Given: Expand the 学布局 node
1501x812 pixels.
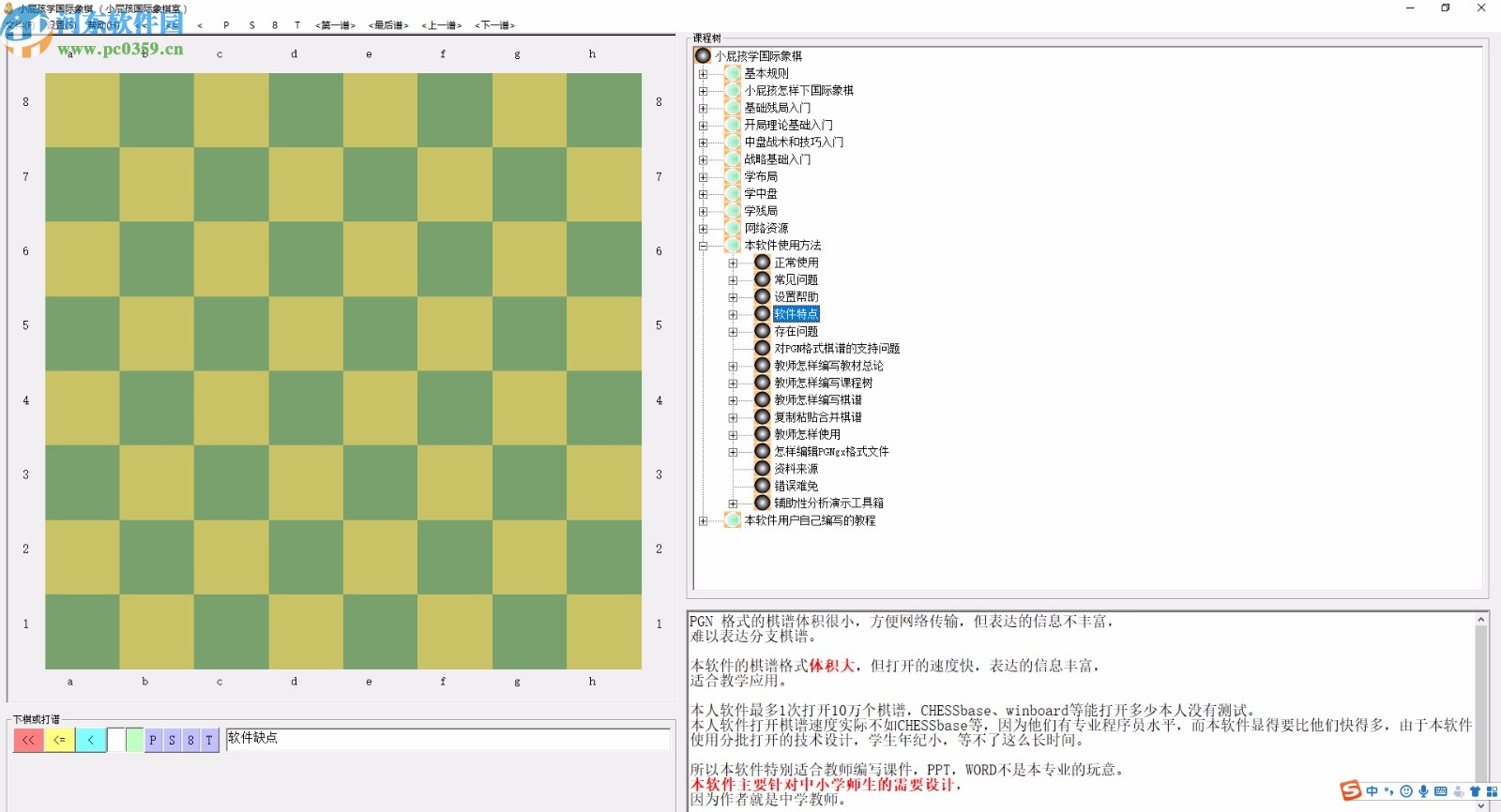Looking at the screenshot, I should point(703,176).
